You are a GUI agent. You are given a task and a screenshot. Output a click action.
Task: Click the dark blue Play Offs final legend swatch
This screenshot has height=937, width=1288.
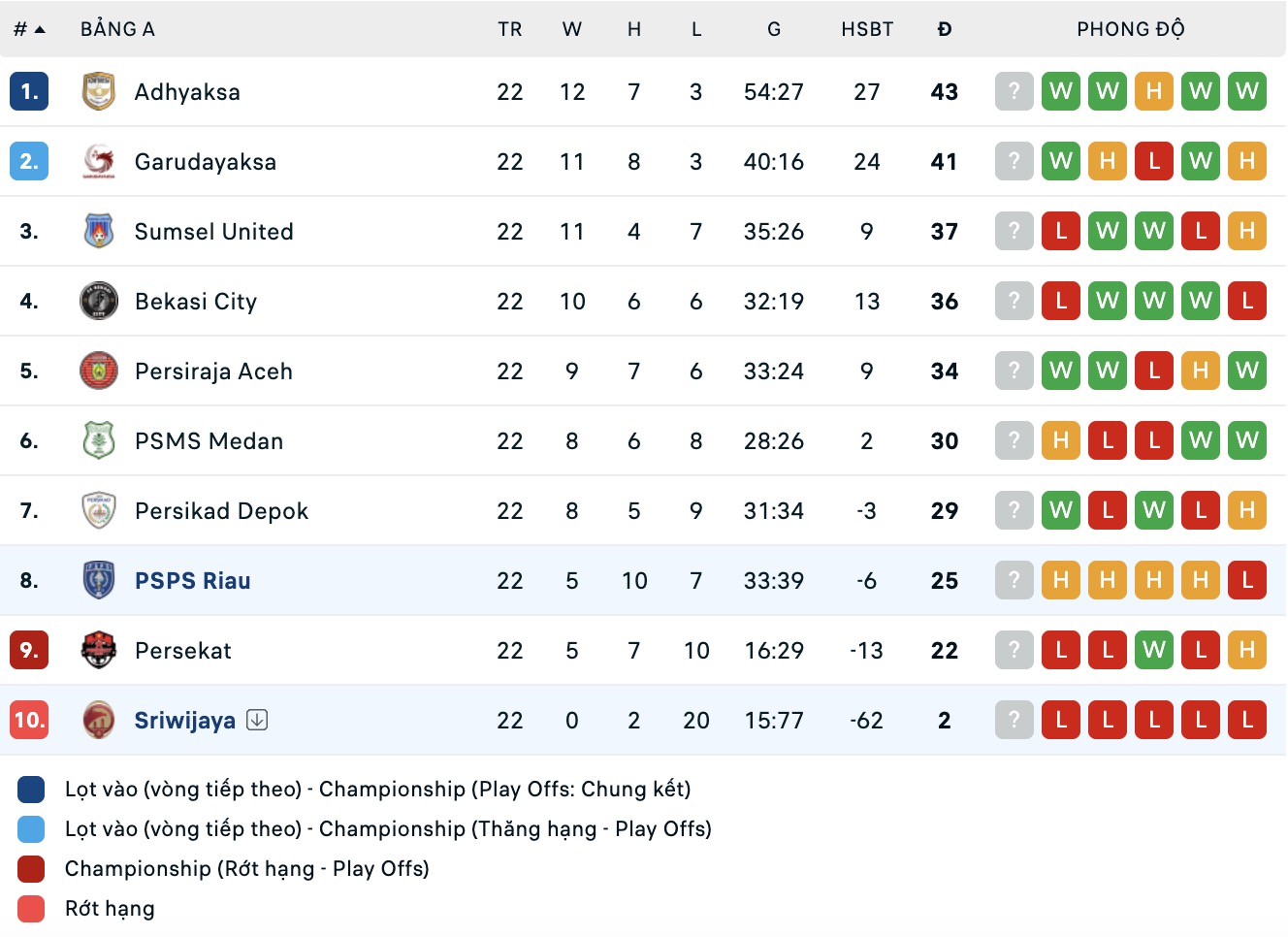[31, 790]
